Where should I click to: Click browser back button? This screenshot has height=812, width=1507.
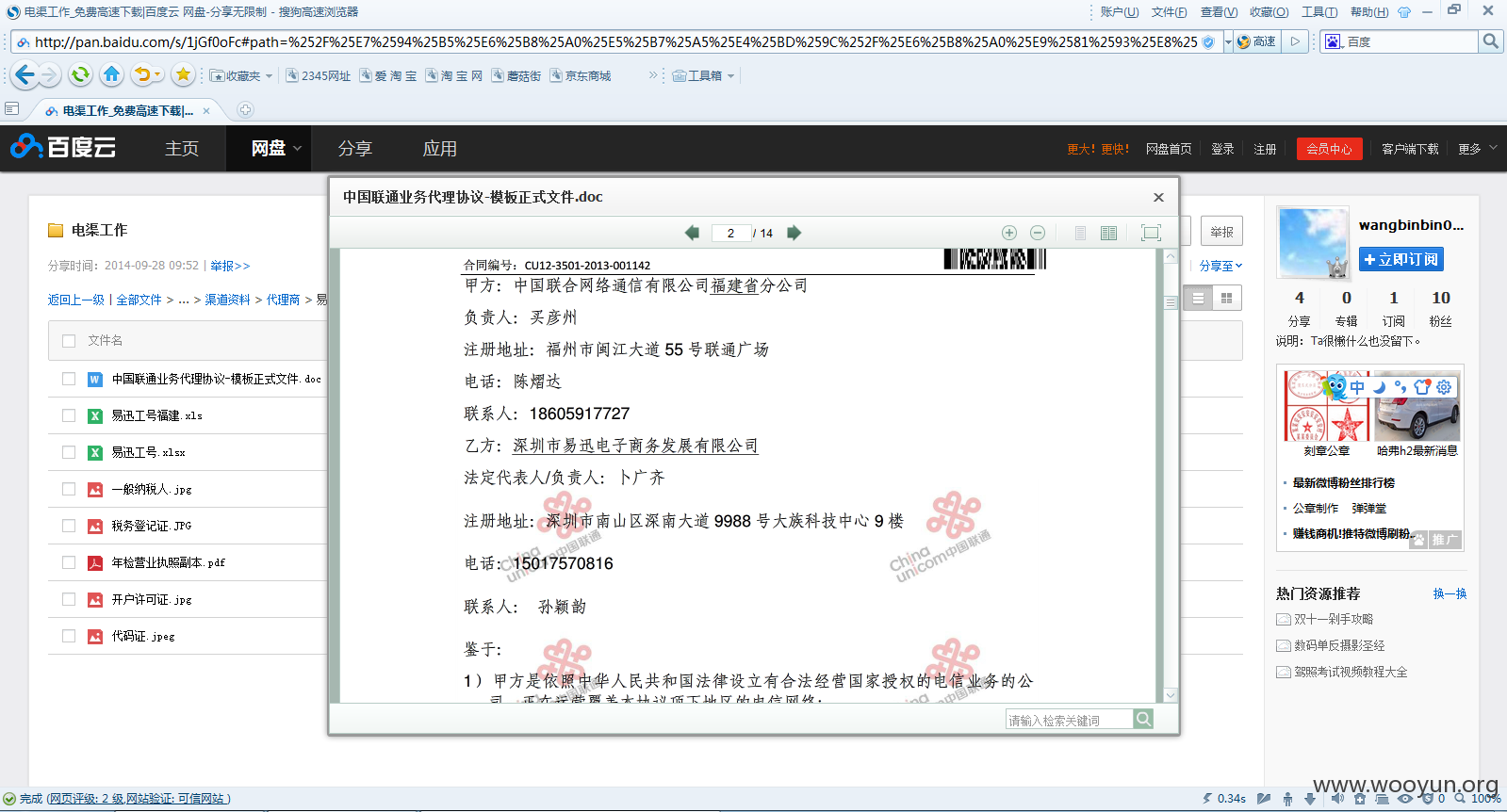pyautogui.click(x=25, y=74)
